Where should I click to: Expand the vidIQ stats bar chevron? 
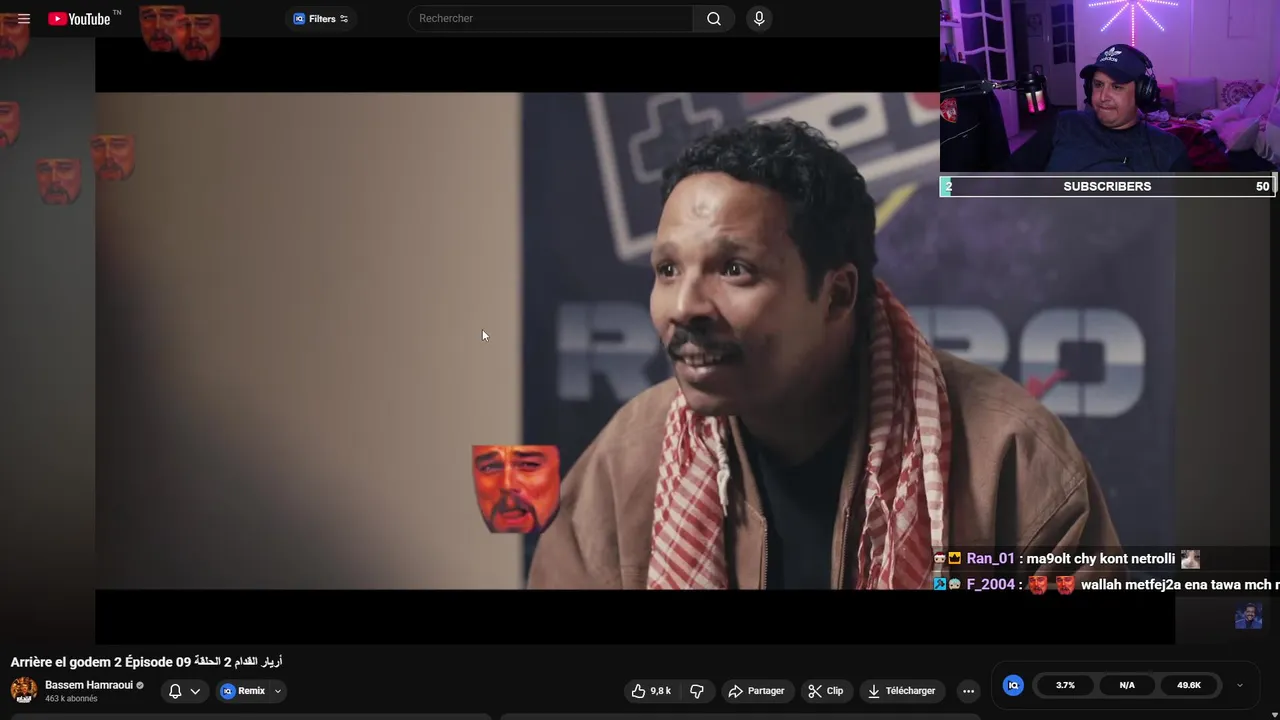[x=1240, y=685]
